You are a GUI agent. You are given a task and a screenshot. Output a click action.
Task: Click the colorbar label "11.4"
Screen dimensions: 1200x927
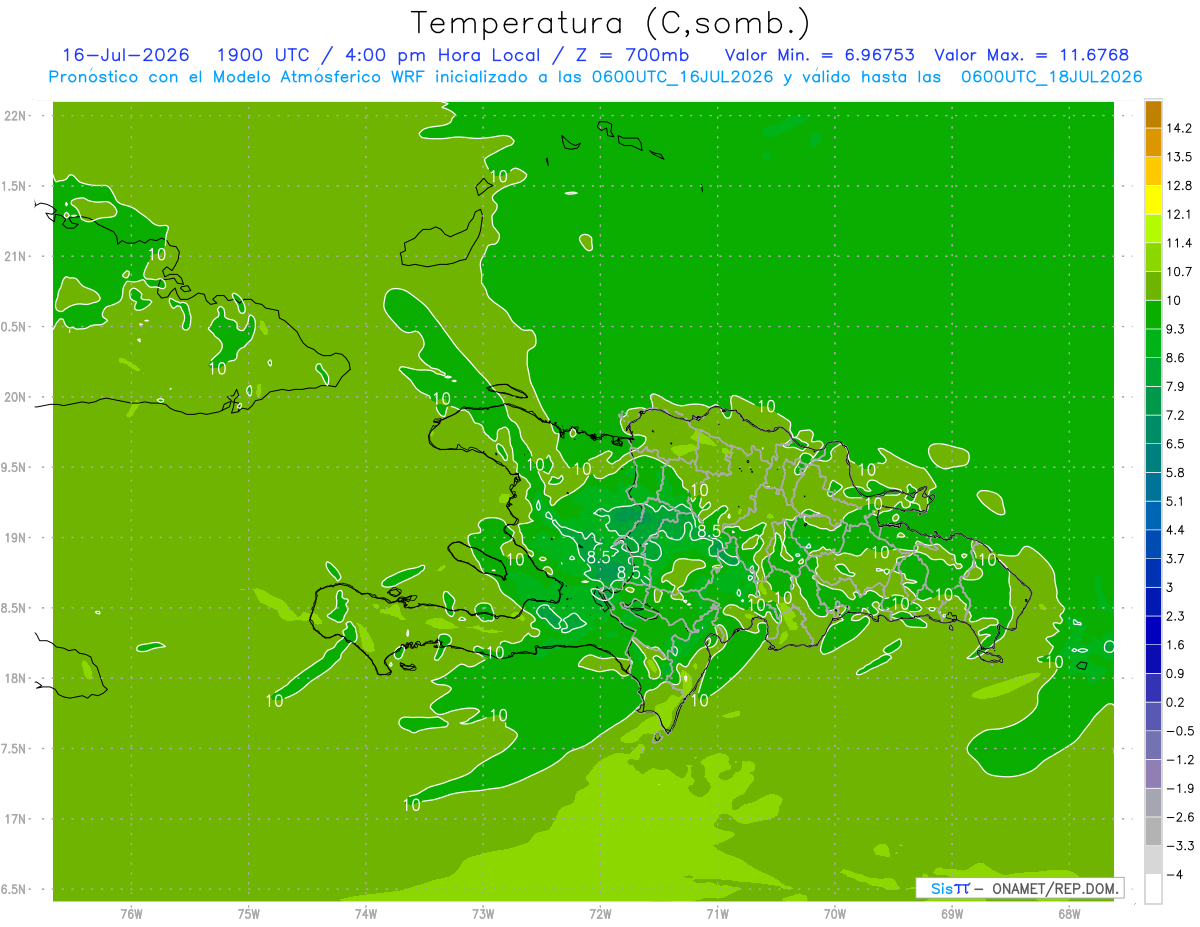pos(1179,243)
